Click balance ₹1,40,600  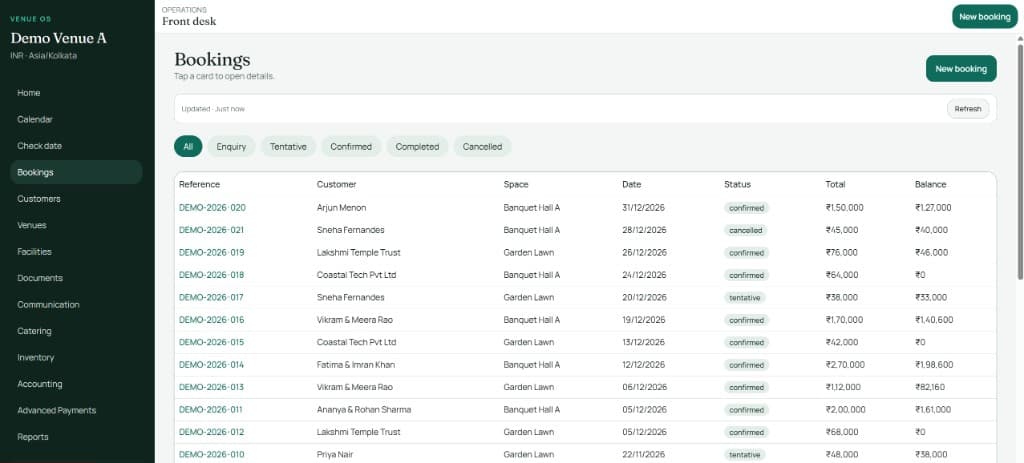click(934, 320)
